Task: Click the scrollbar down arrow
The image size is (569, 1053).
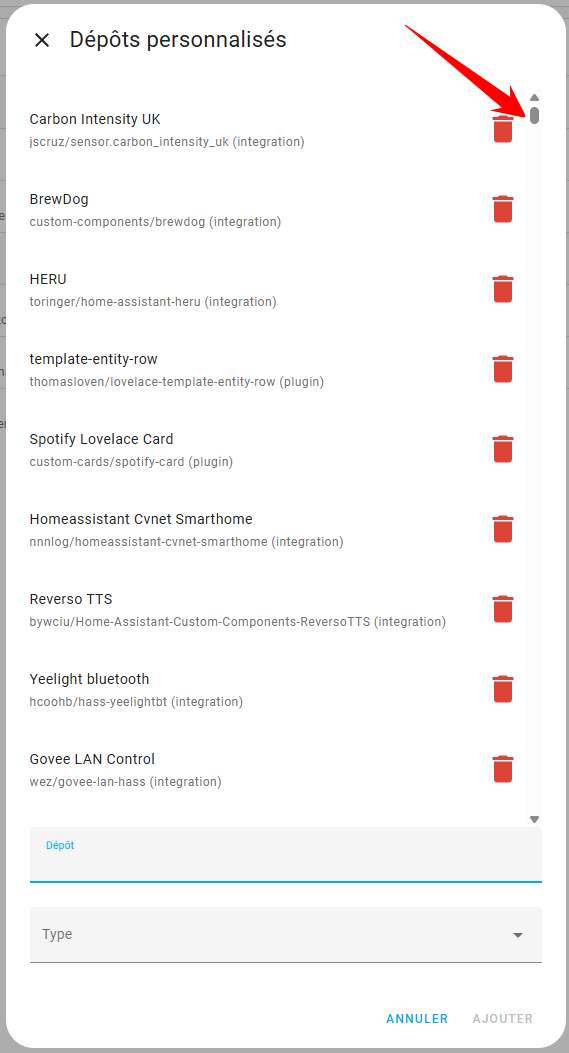Action: point(535,819)
